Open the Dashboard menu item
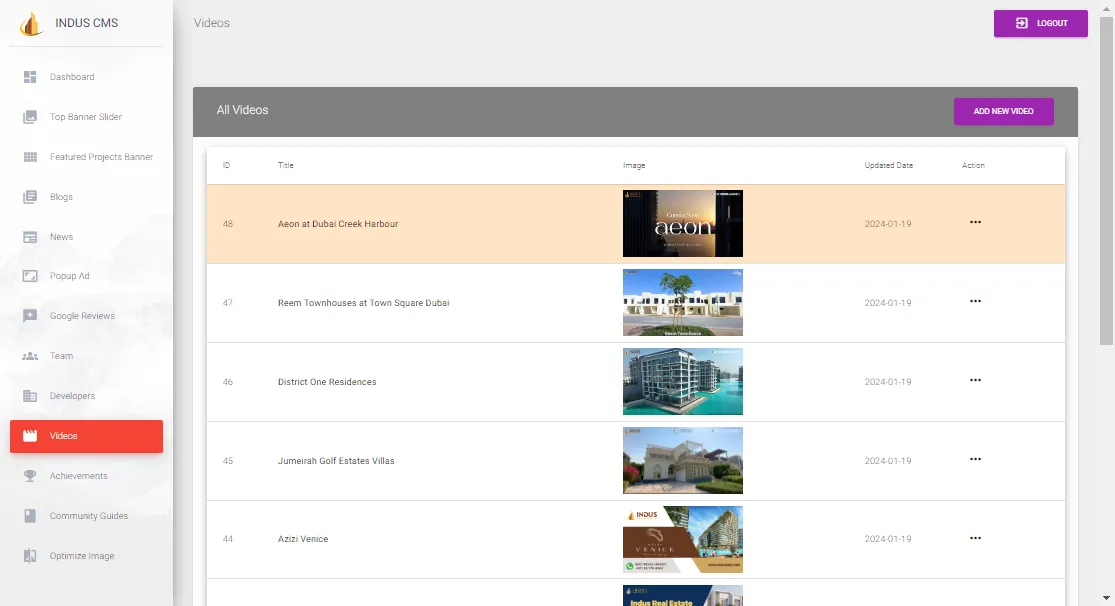Screen dimensions: 1115x606 [x=86, y=77]
